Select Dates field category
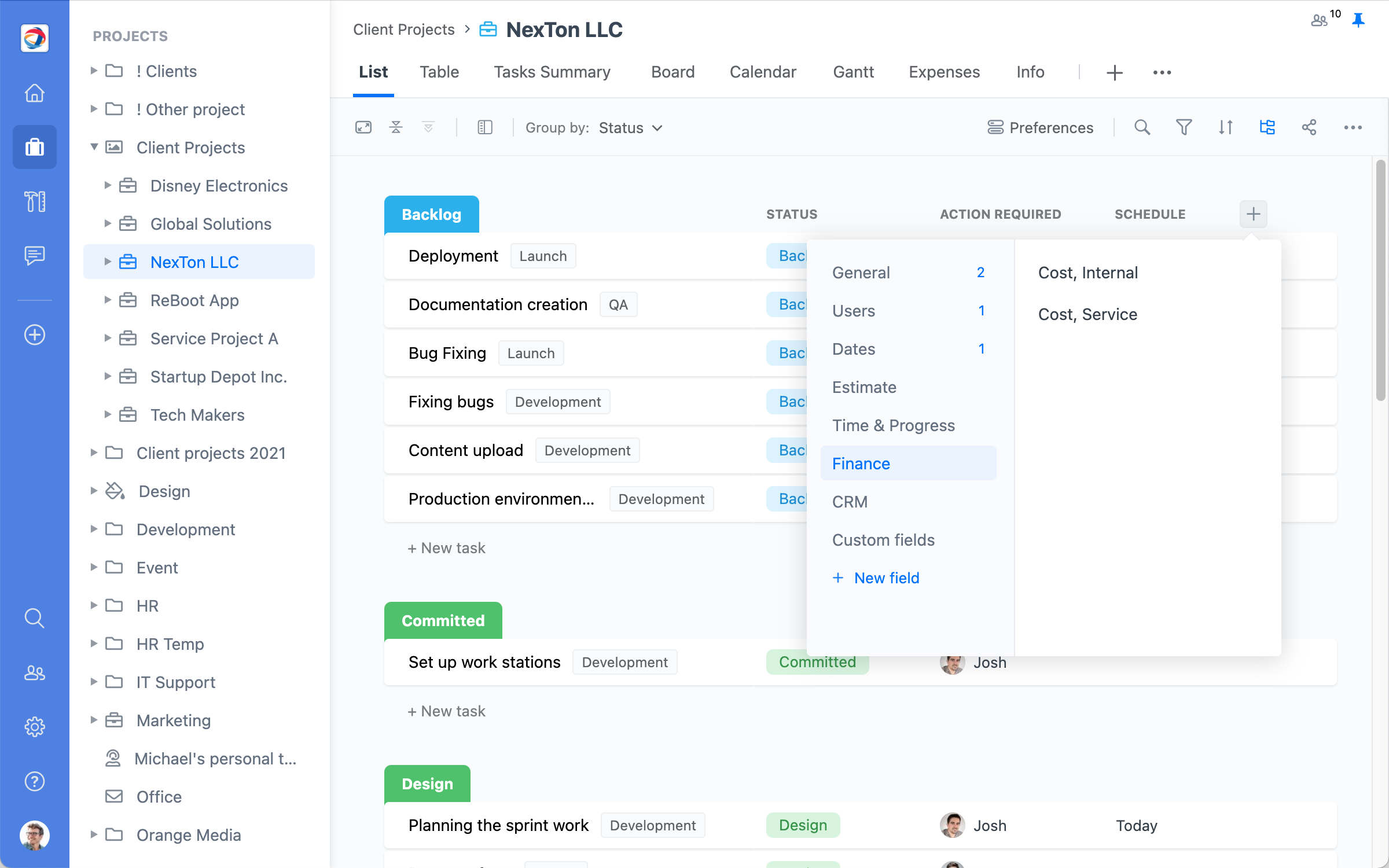This screenshot has width=1389, height=868. tap(908, 349)
